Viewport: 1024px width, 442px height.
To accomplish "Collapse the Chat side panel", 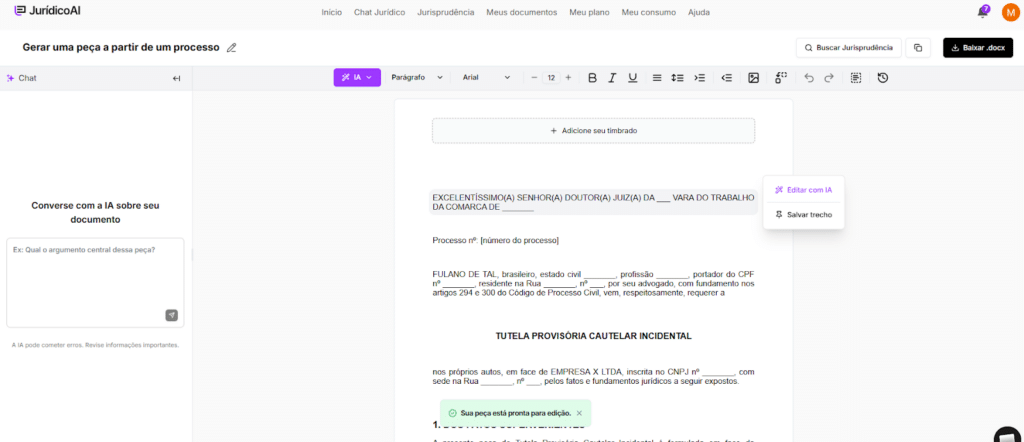I will (x=177, y=78).
